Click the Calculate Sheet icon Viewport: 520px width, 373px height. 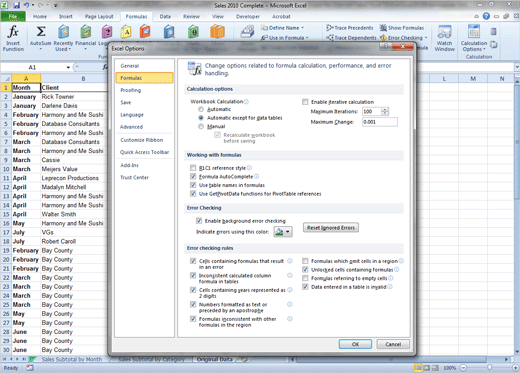(494, 44)
